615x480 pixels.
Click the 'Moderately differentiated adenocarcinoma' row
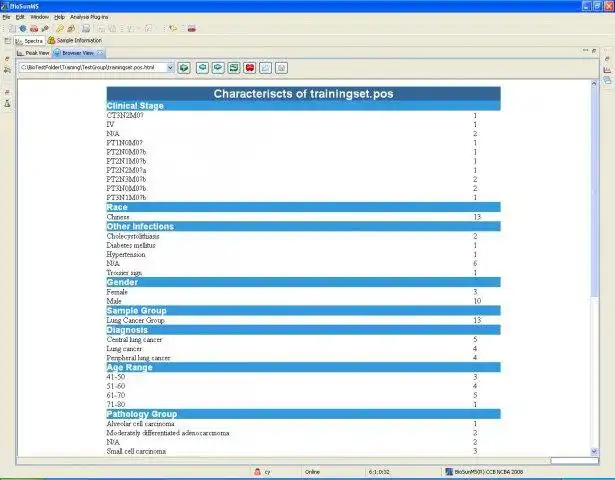(303, 433)
